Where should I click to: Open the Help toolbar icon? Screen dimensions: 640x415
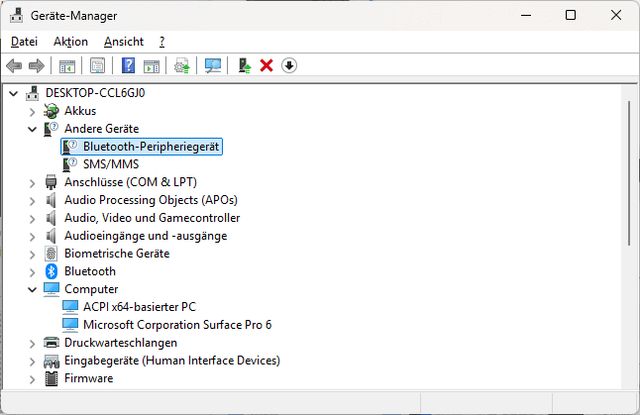tap(128, 66)
